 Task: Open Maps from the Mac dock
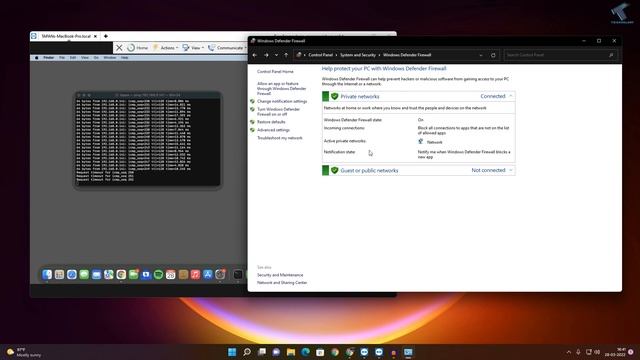tap(109, 275)
